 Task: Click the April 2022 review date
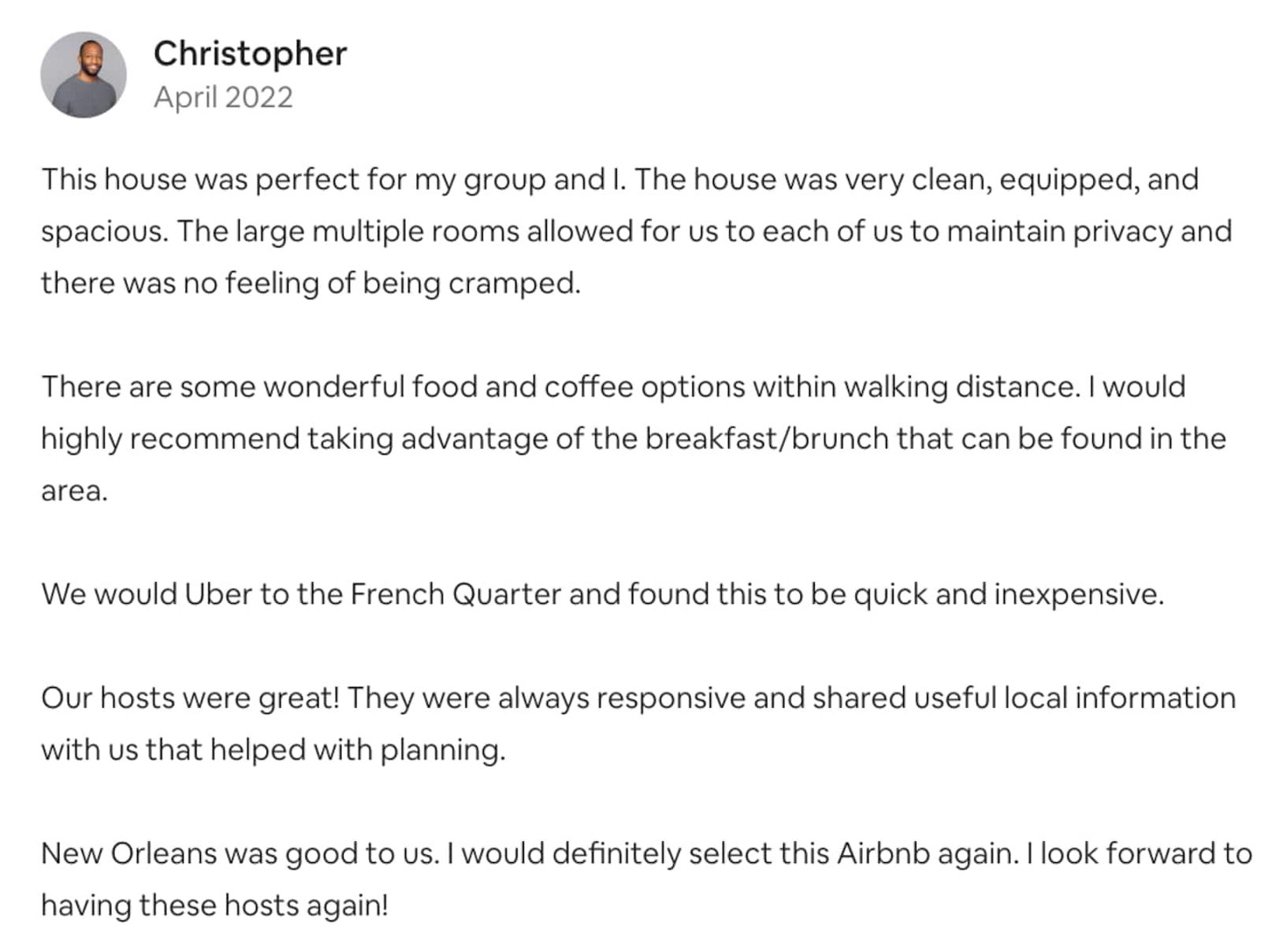point(223,97)
